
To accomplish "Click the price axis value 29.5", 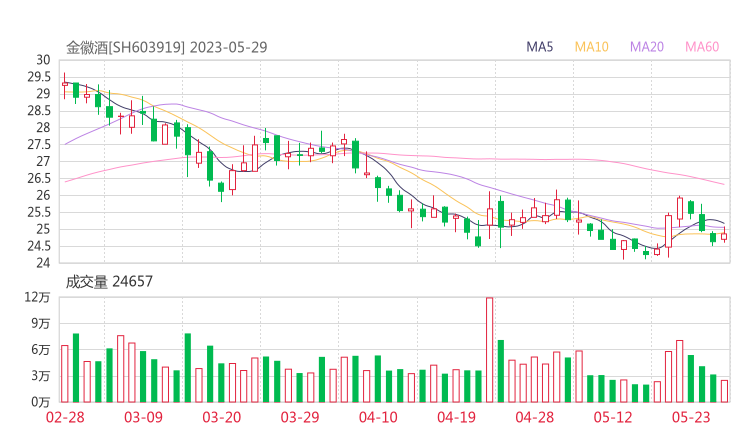I will pos(39,77).
